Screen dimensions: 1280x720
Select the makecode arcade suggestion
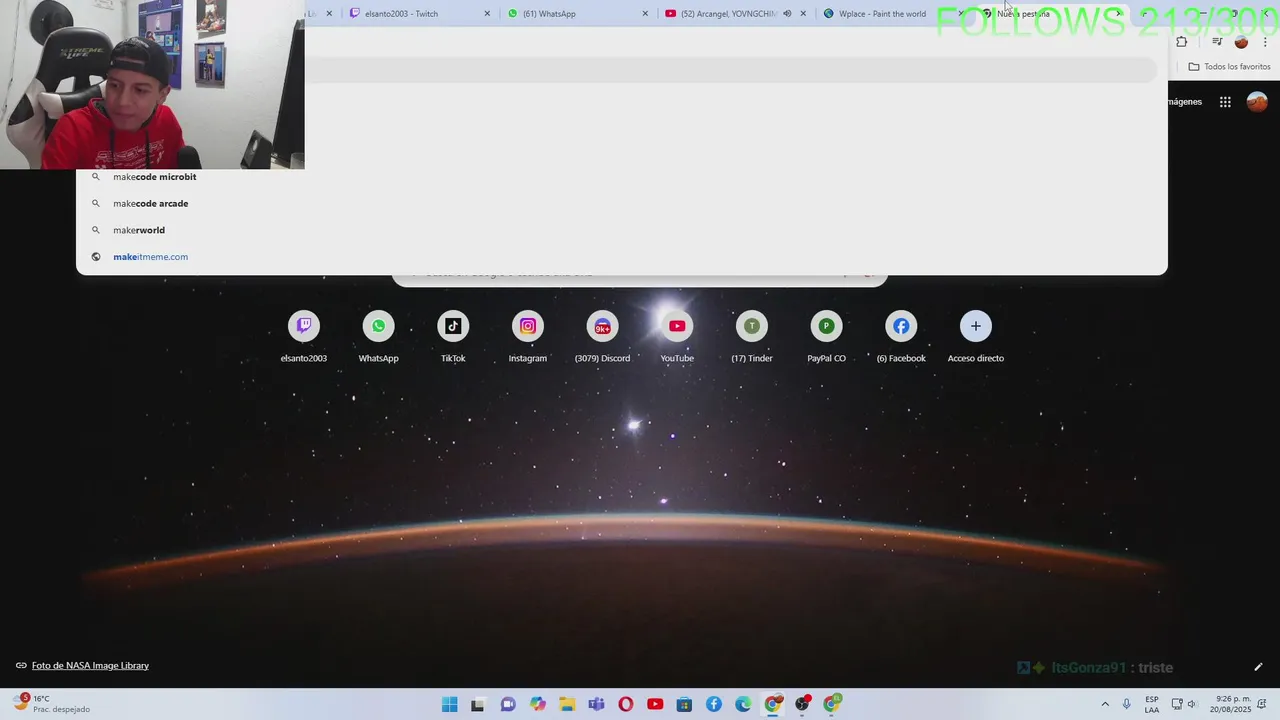pos(621,204)
